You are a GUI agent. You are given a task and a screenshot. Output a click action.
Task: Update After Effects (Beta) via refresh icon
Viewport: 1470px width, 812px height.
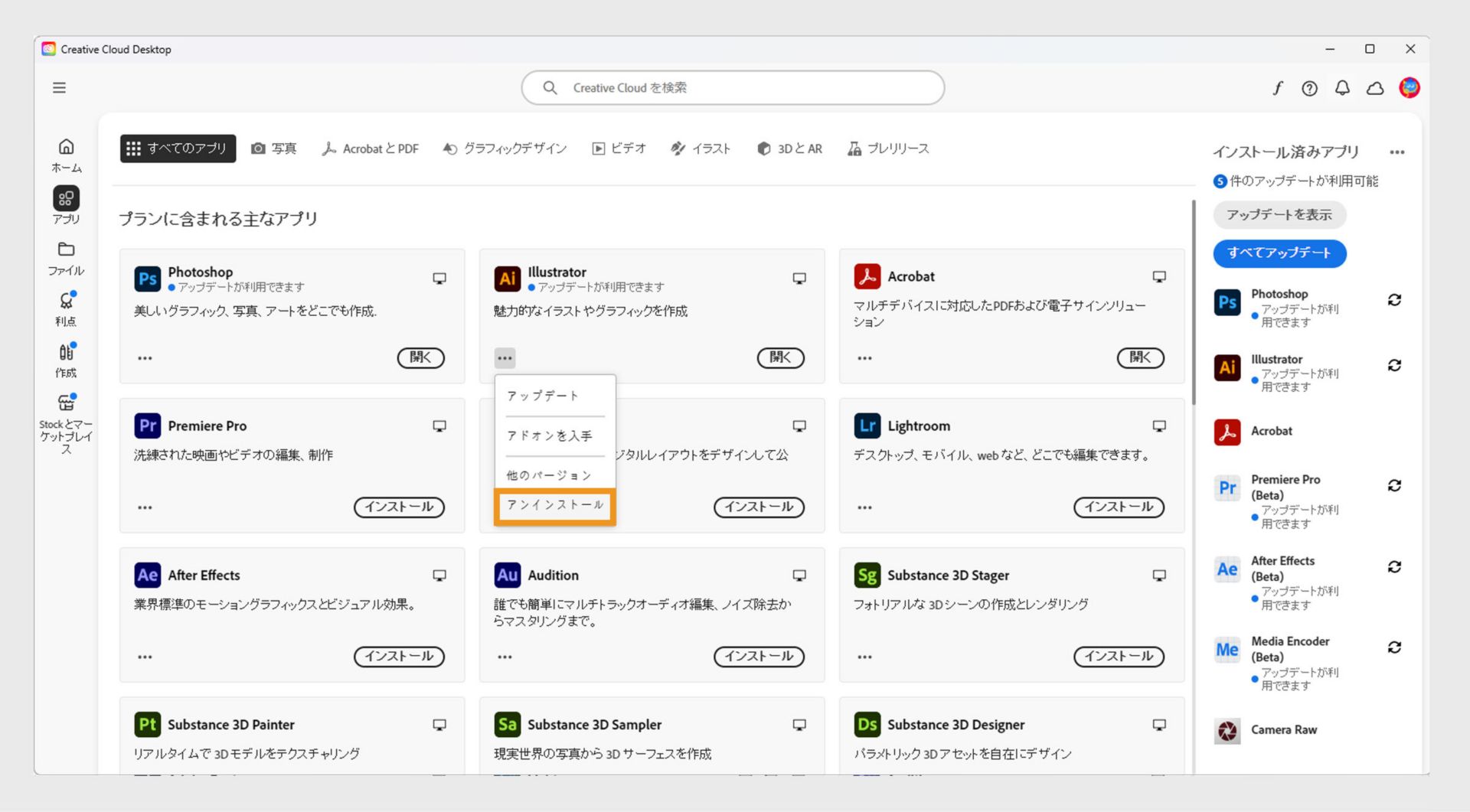tap(1394, 566)
